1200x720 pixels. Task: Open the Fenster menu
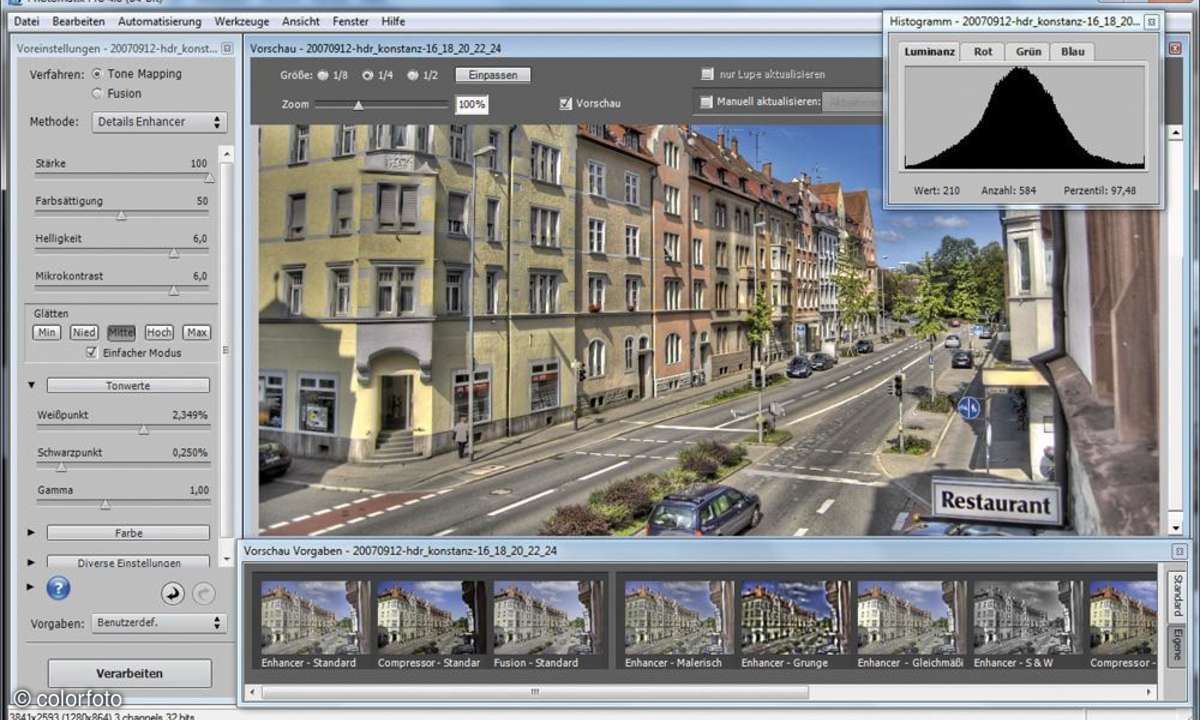(351, 21)
